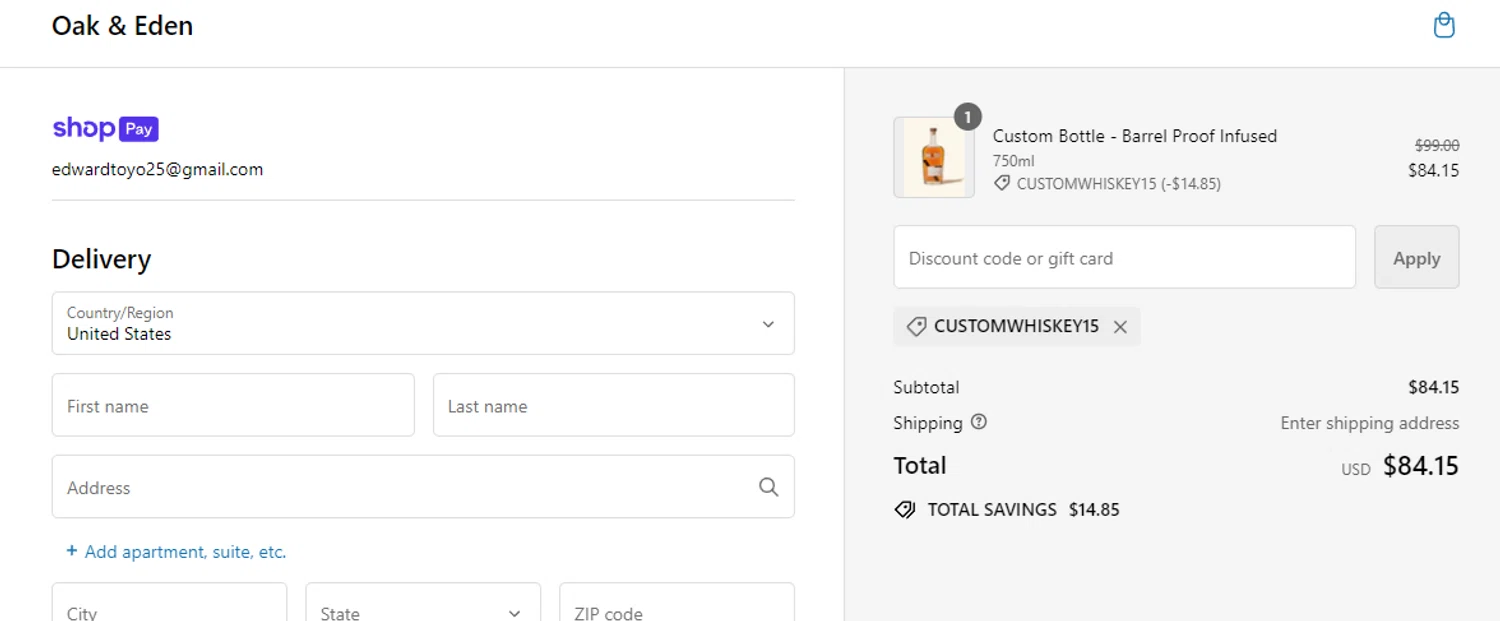This screenshot has width=1500, height=621.
Task: Click the discount tag icon under 750ml
Action: pos(1002,184)
